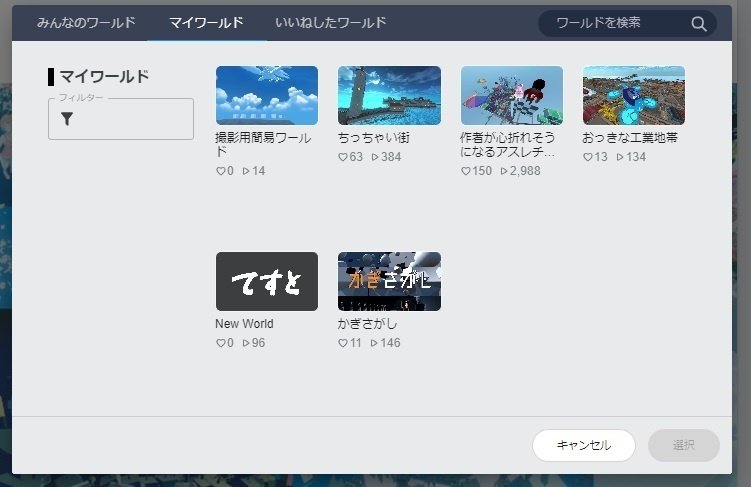The width and height of the screenshot is (751, 487).
Task: Click the play icon showing 384 plays
Action: coord(375,157)
